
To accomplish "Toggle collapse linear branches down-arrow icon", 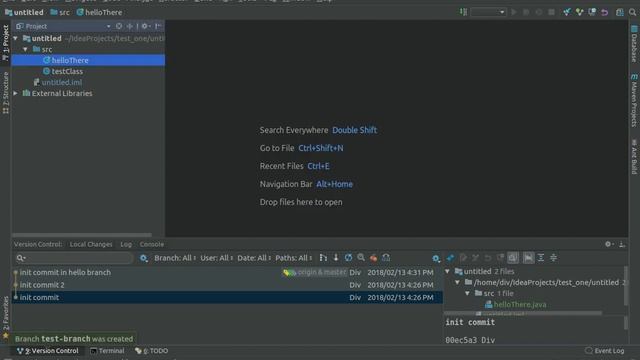I will pos(336,258).
